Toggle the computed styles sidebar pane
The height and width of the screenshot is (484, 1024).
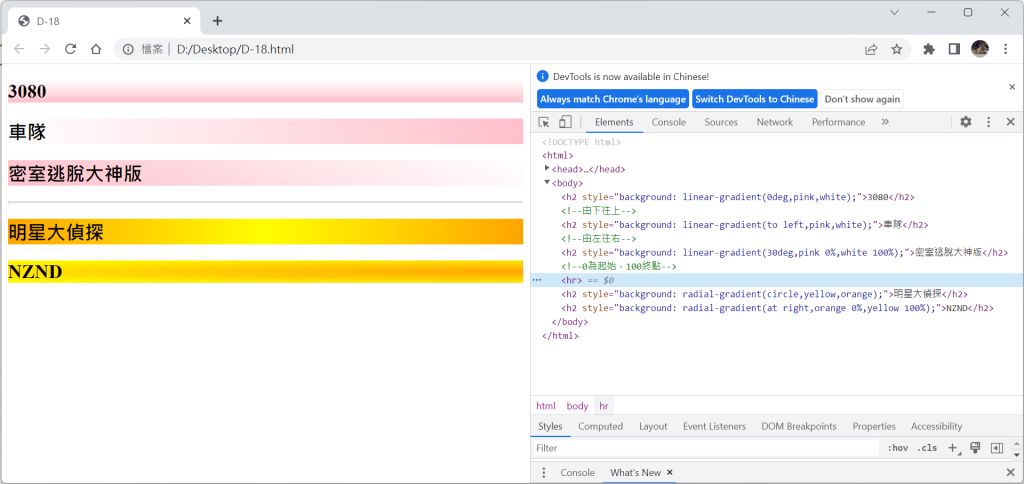(997, 448)
